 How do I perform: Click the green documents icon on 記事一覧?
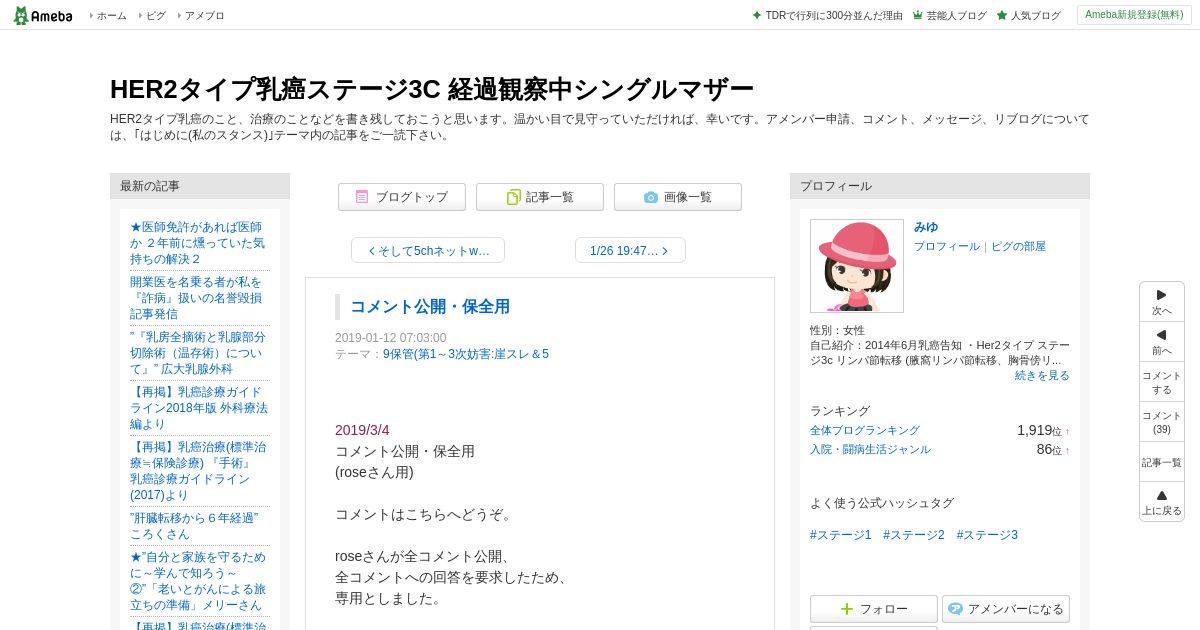pos(513,197)
